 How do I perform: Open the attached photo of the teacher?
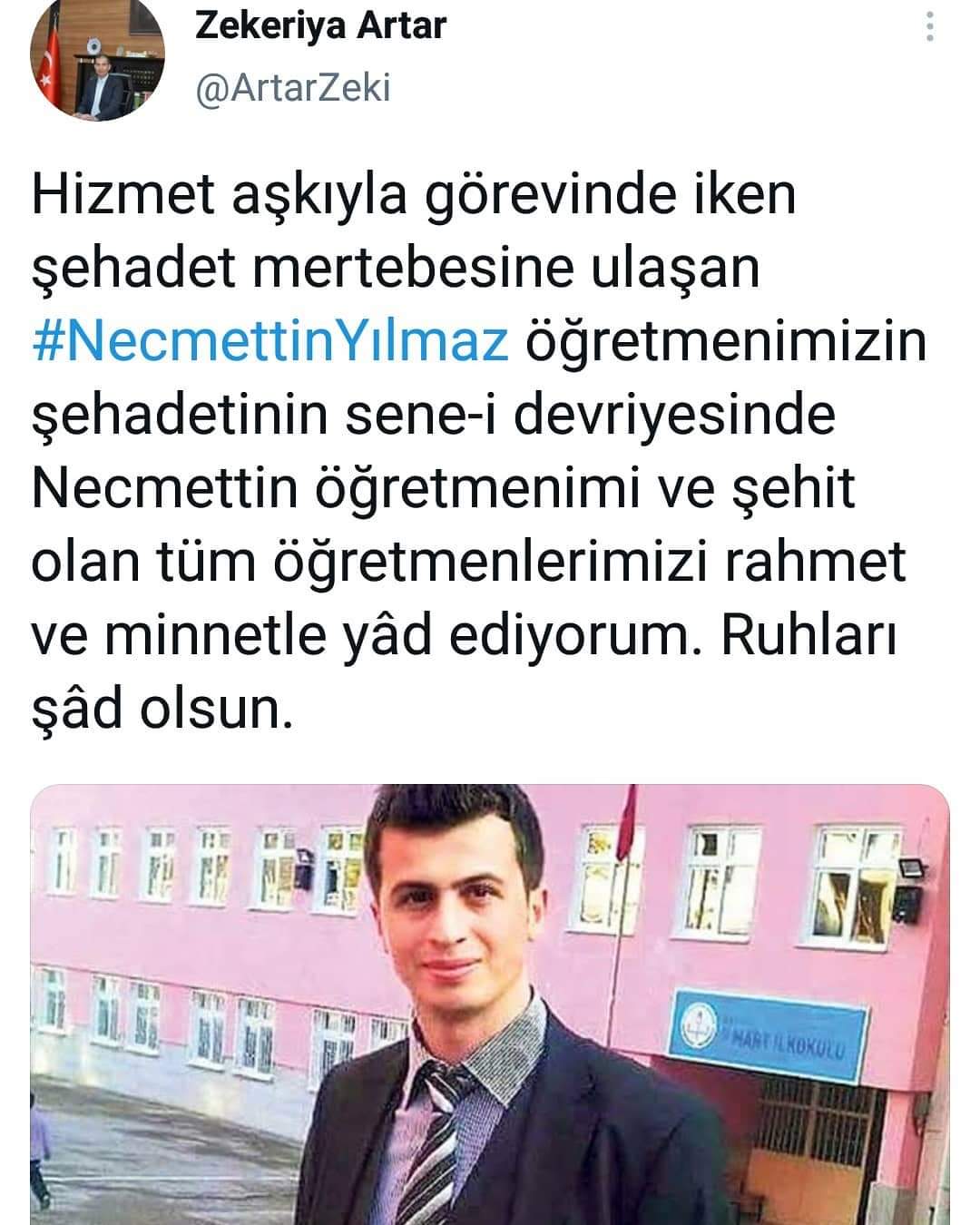[x=490, y=1004]
